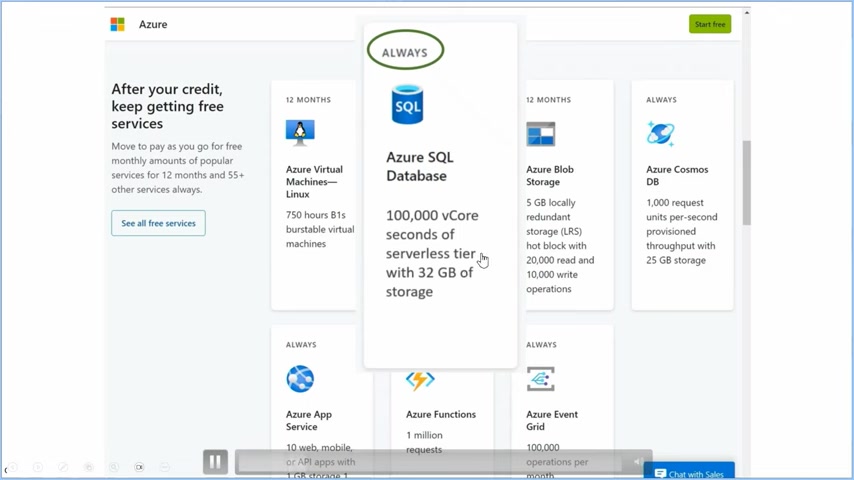Click the Azure Event Grid icon
Viewport: 854px width, 480px height.
(540, 379)
